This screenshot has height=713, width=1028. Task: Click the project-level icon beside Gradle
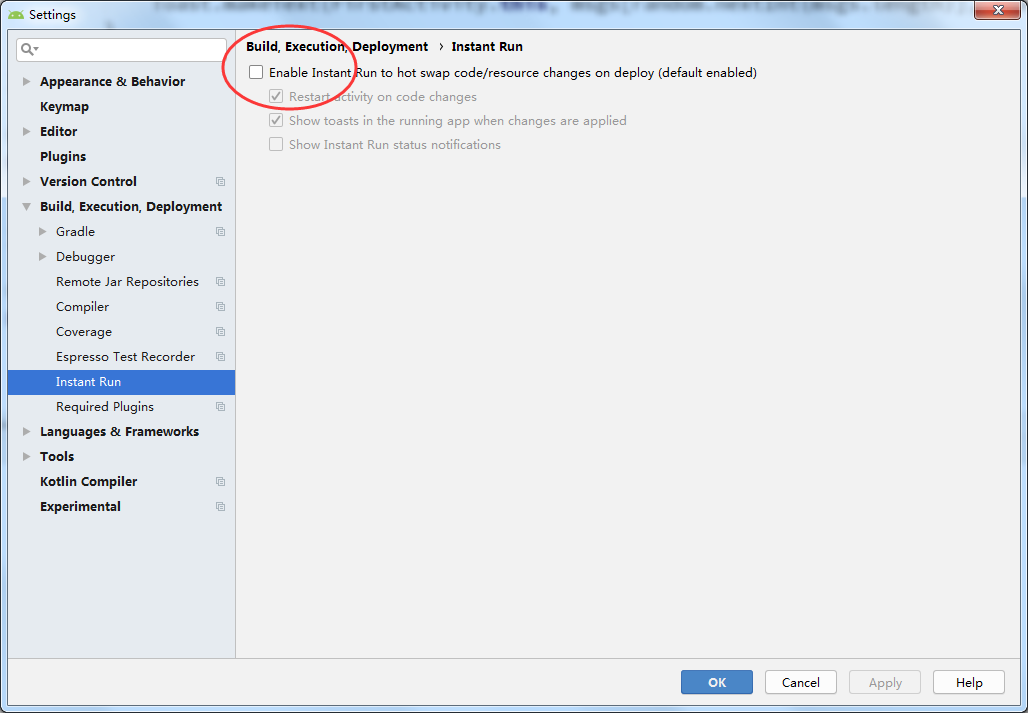click(x=221, y=231)
